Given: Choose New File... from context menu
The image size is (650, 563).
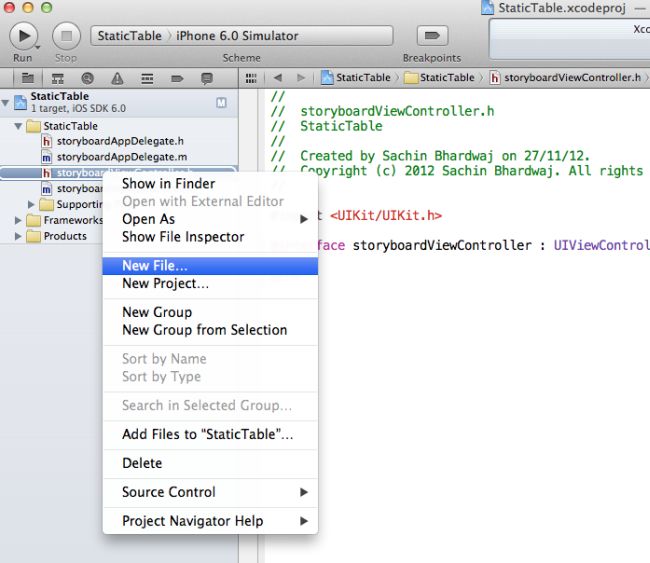Looking at the screenshot, I should [210, 266].
